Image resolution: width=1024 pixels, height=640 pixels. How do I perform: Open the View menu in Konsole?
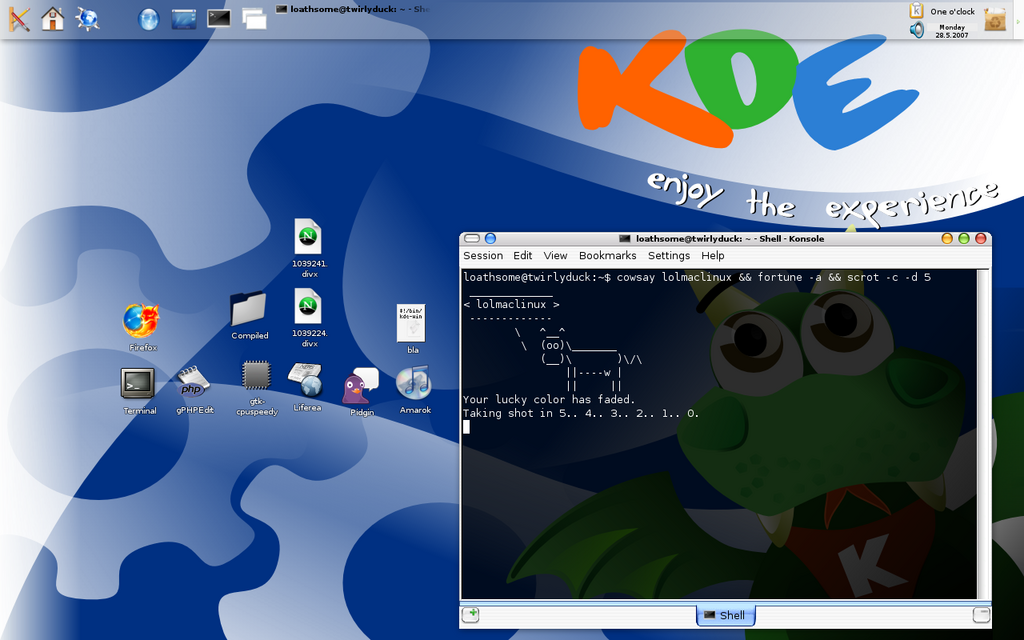555,255
